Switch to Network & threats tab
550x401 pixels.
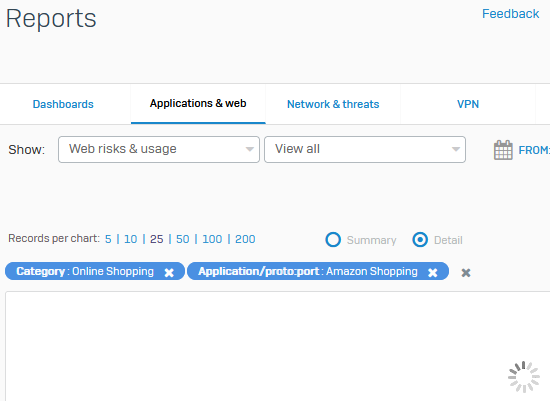pos(333,104)
